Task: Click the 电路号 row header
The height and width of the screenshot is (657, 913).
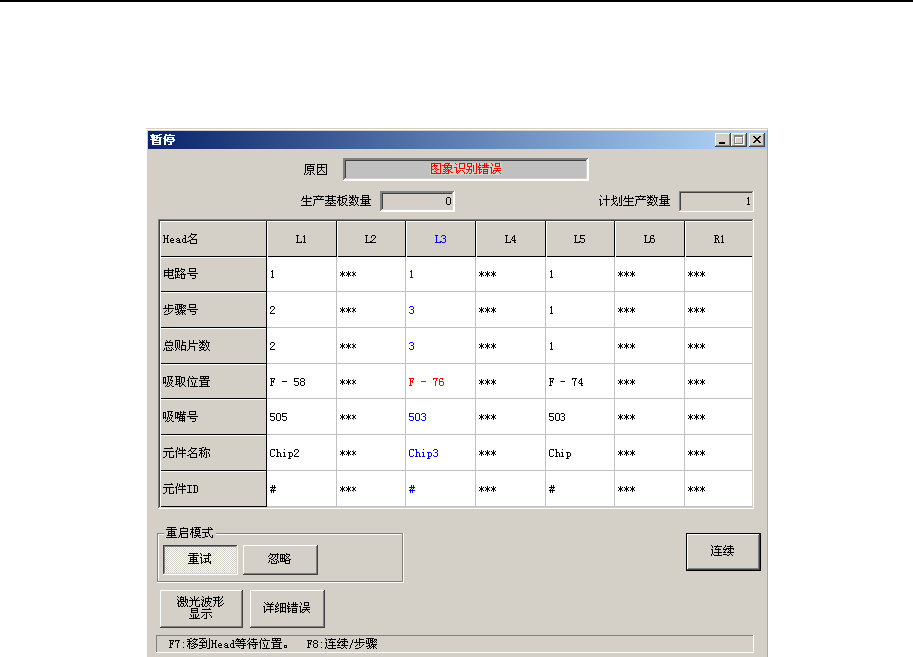Action: [x=213, y=274]
